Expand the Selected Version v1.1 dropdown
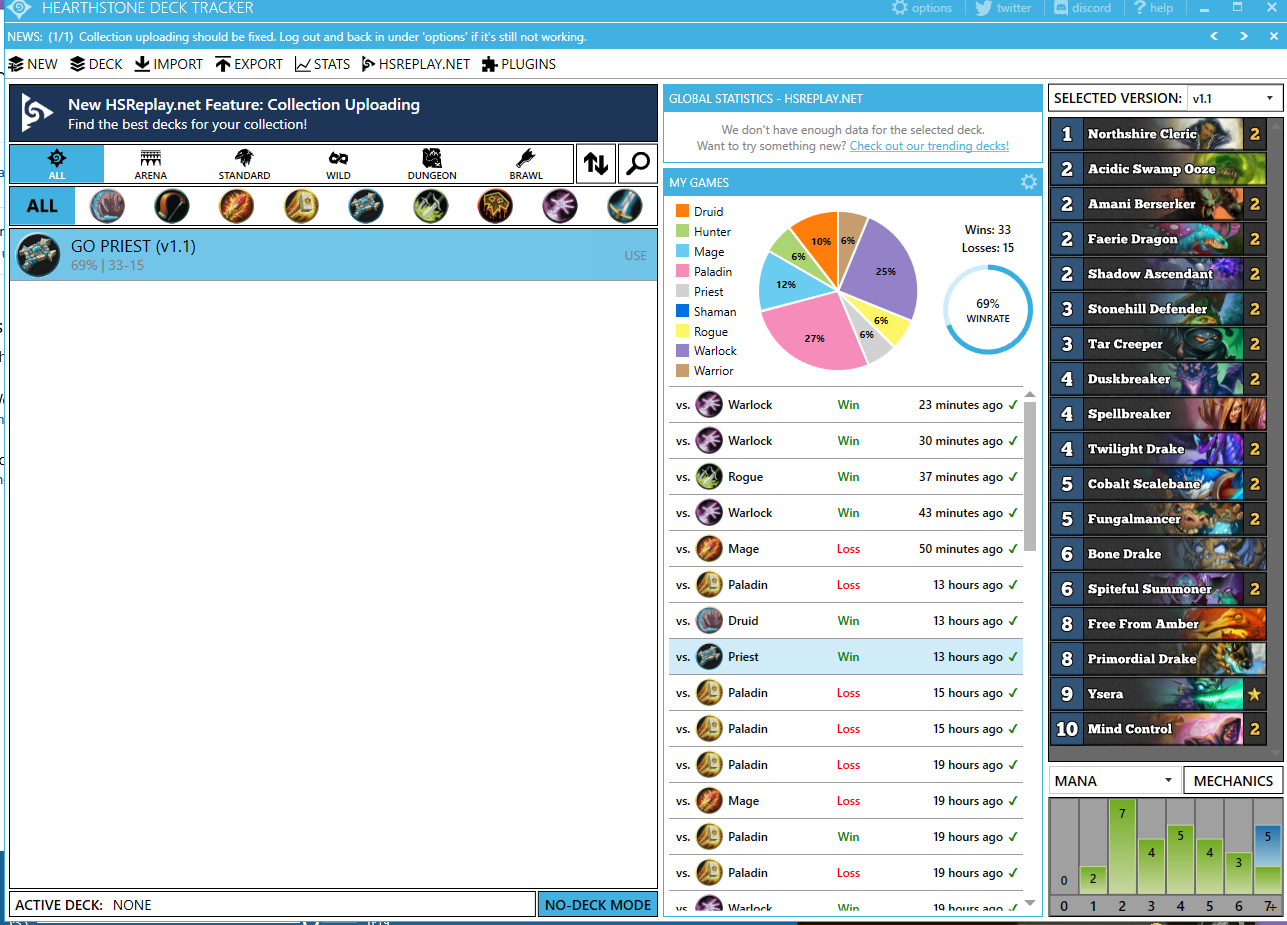The width and height of the screenshot is (1287, 925). [1235, 98]
